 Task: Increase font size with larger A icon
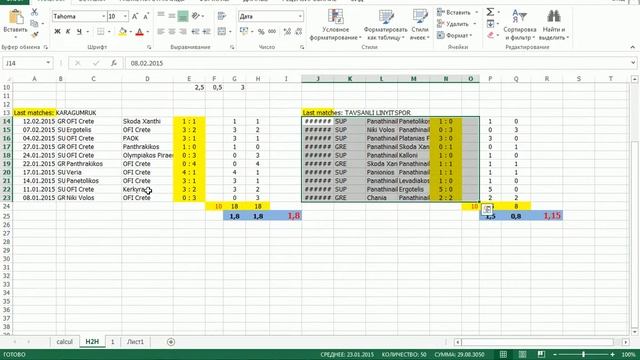(135, 16)
